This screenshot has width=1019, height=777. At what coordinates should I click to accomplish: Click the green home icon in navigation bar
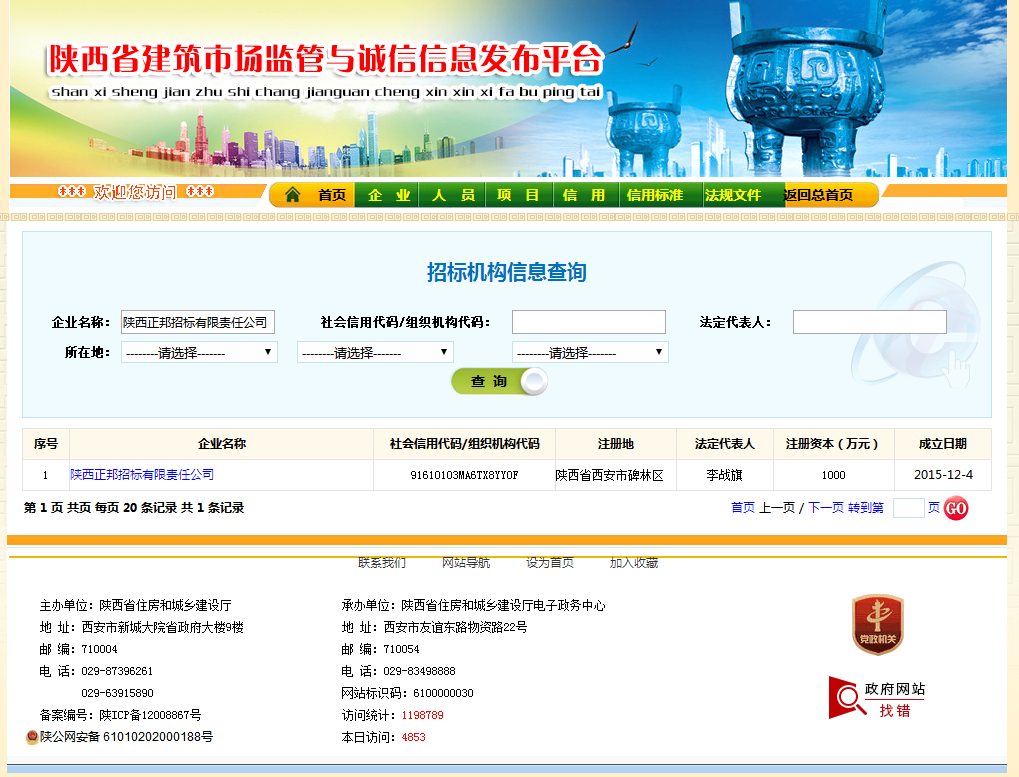pyautogui.click(x=292, y=195)
